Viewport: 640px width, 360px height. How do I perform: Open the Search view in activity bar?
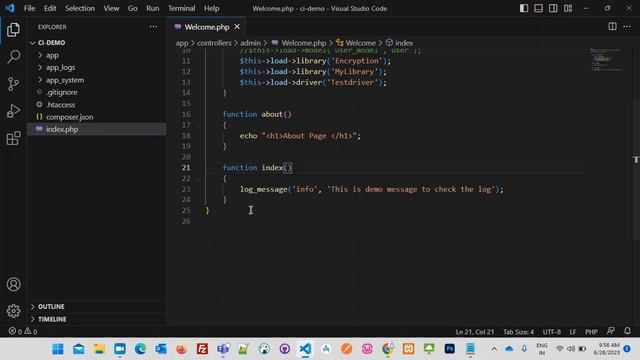13,57
